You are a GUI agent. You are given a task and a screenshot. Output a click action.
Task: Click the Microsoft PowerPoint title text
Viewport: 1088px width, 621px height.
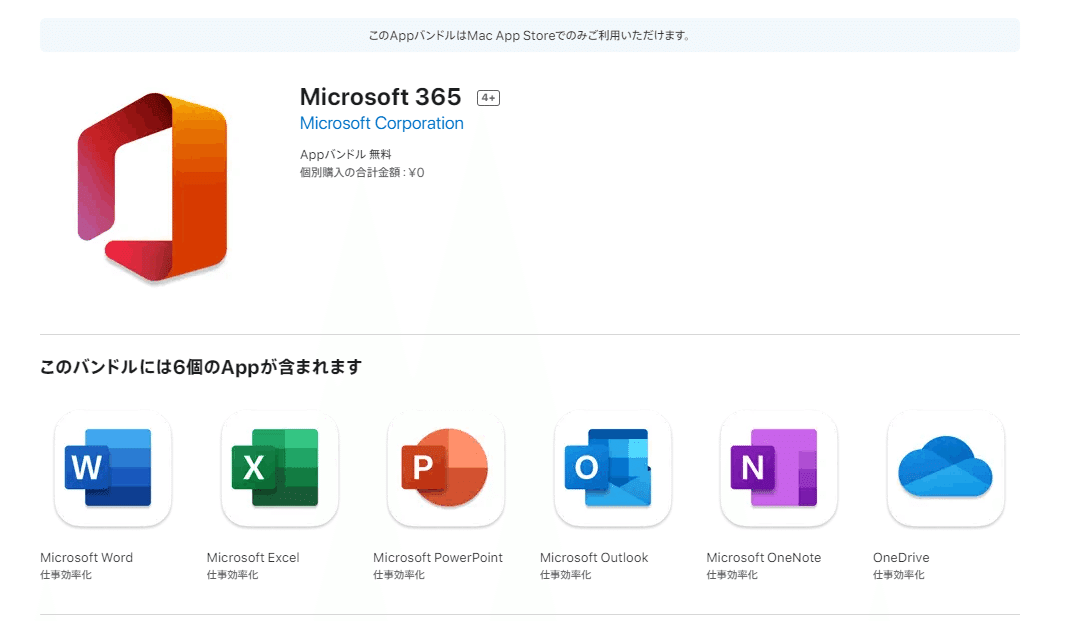point(438,557)
